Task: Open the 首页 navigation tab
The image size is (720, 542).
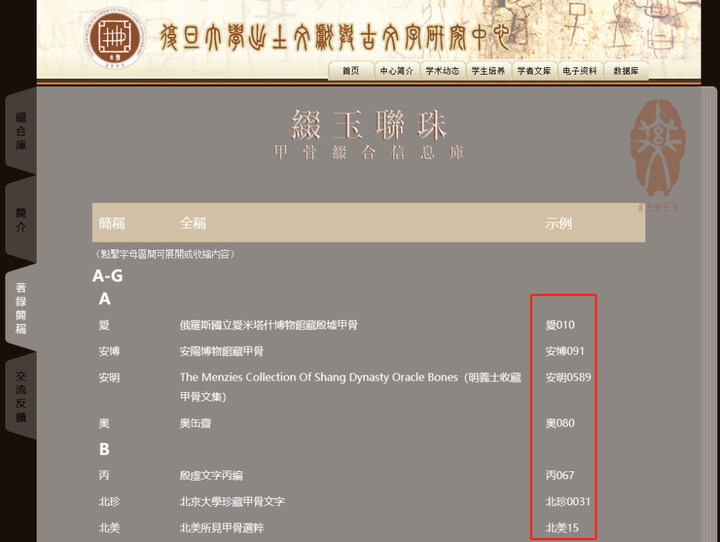Action: pos(351,71)
